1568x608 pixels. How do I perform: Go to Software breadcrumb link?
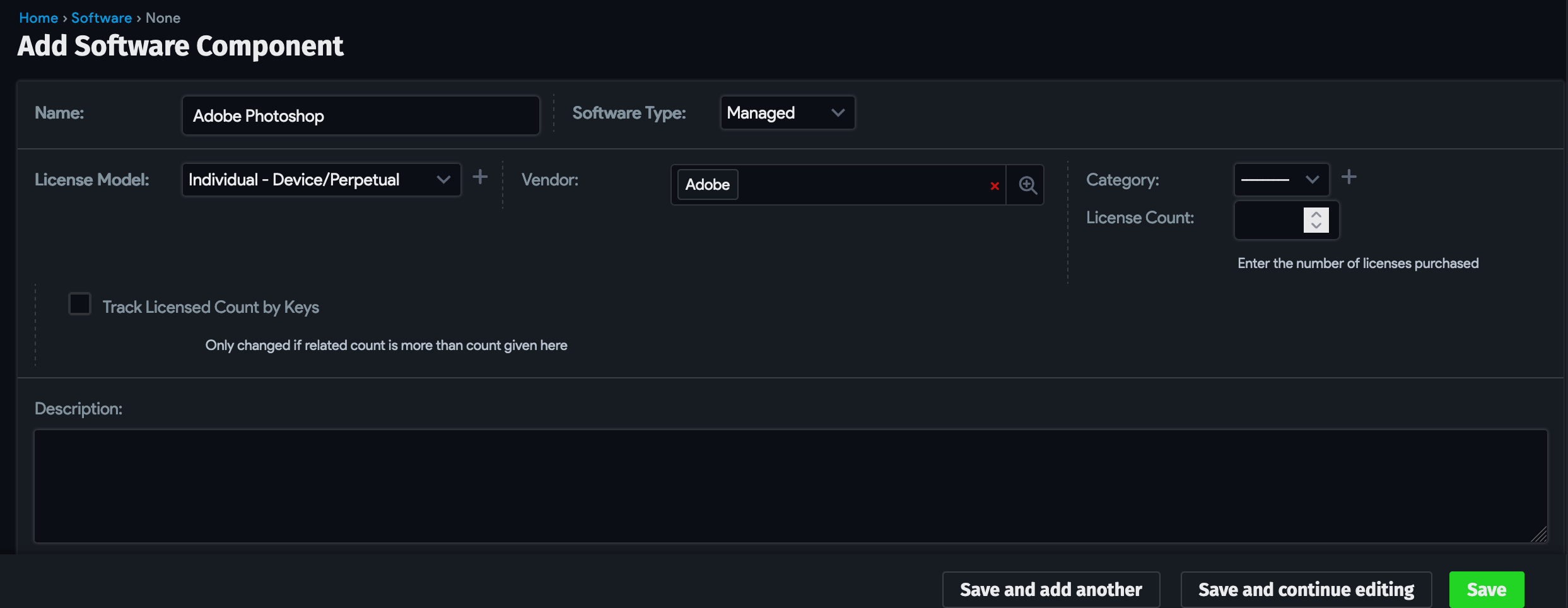[102, 18]
